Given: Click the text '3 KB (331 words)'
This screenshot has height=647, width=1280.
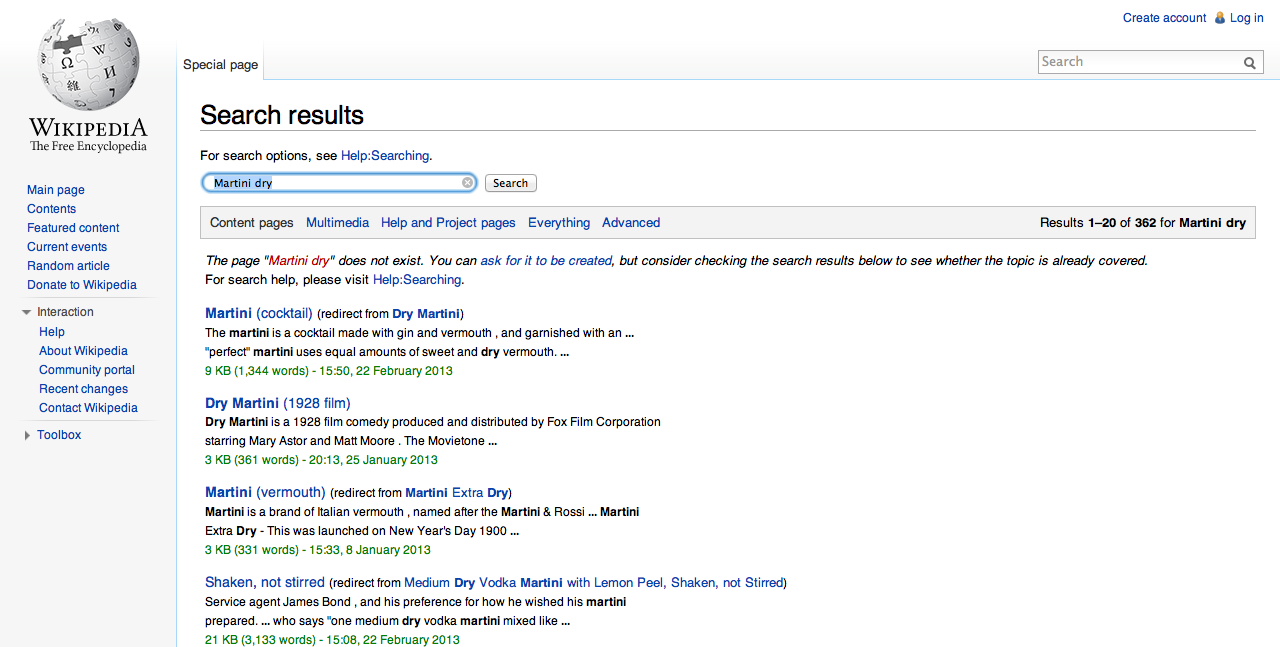Looking at the screenshot, I should [x=252, y=550].
